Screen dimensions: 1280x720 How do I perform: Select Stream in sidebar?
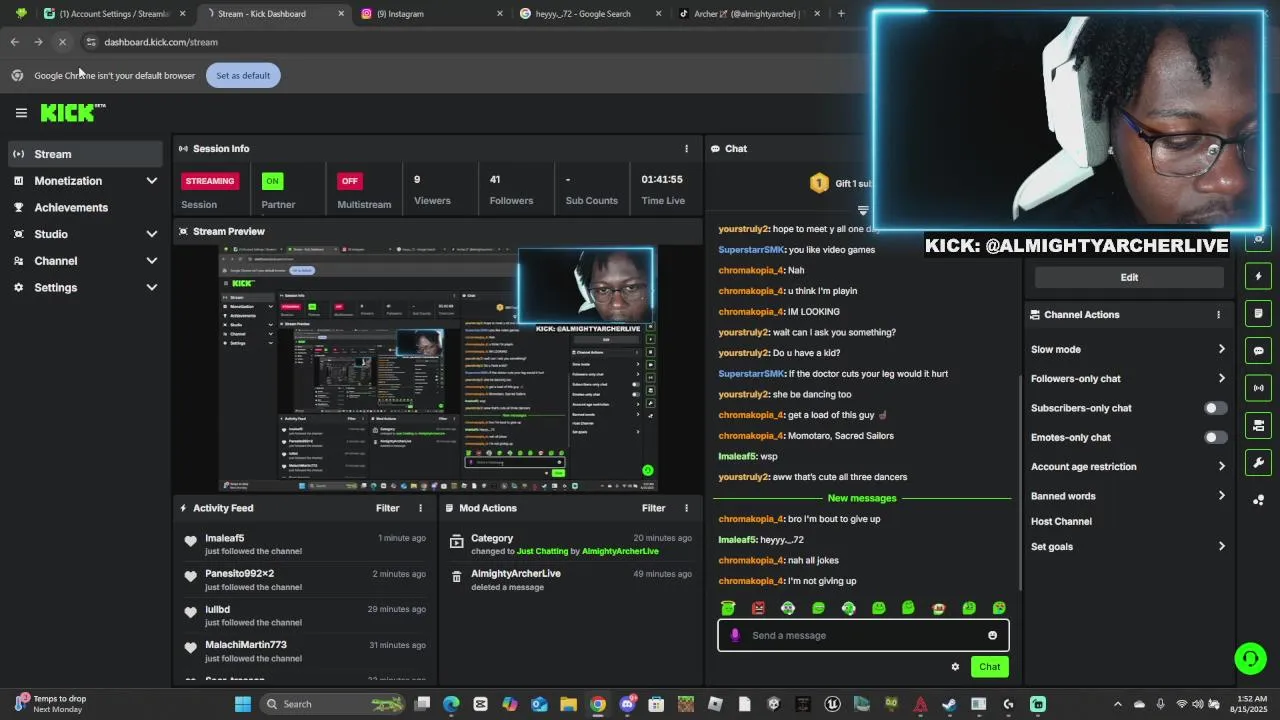pyautogui.click(x=85, y=154)
